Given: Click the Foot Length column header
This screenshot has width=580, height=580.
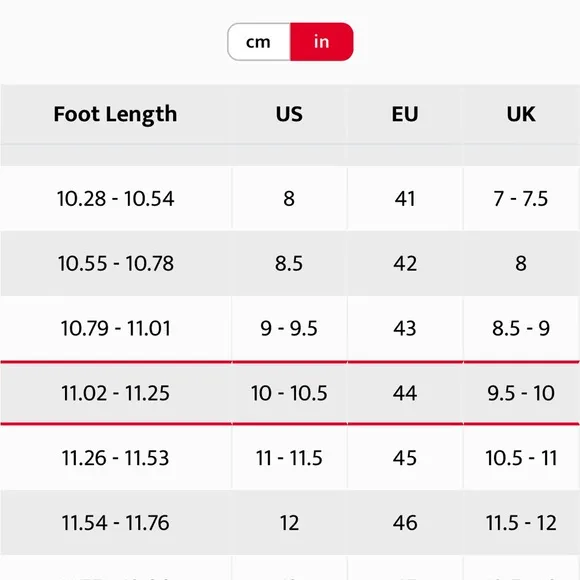Looking at the screenshot, I should pos(115,114).
